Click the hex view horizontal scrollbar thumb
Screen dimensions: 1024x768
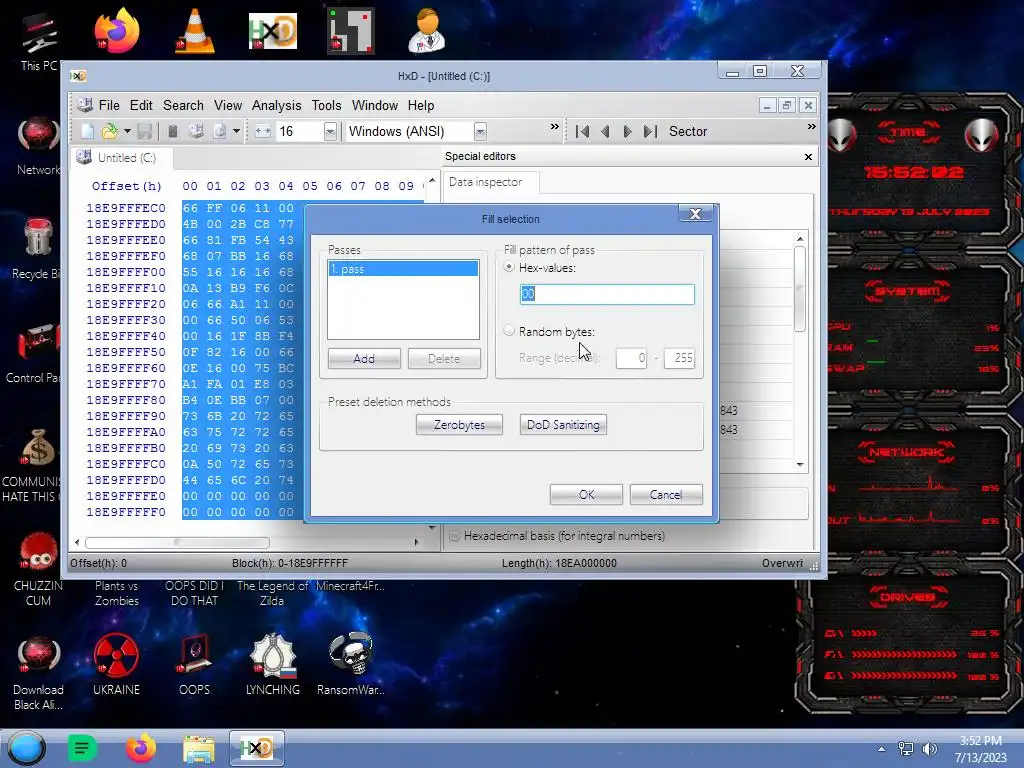[x=177, y=542]
